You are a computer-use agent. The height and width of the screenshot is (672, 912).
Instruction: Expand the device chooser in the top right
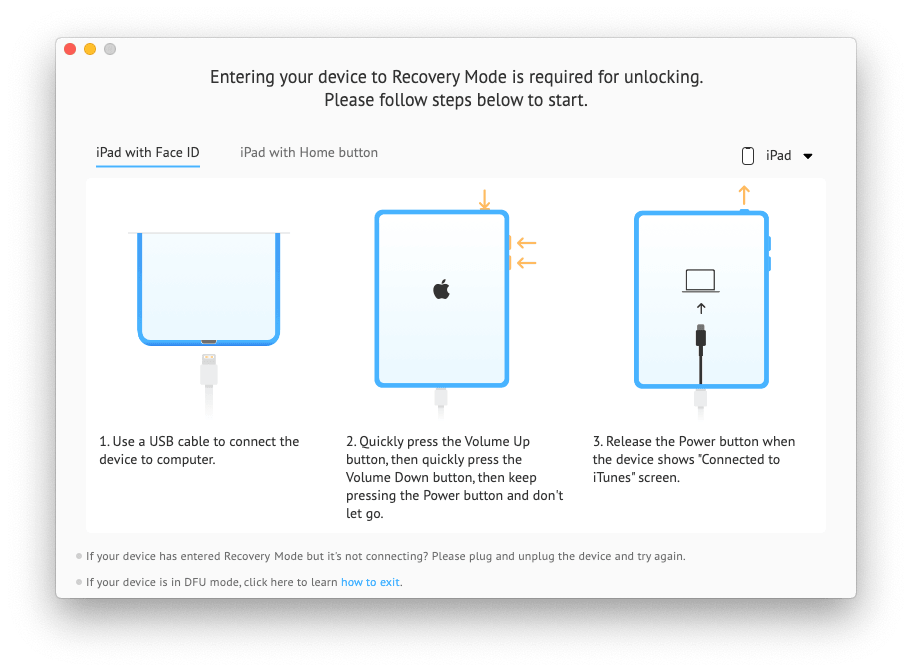778,155
